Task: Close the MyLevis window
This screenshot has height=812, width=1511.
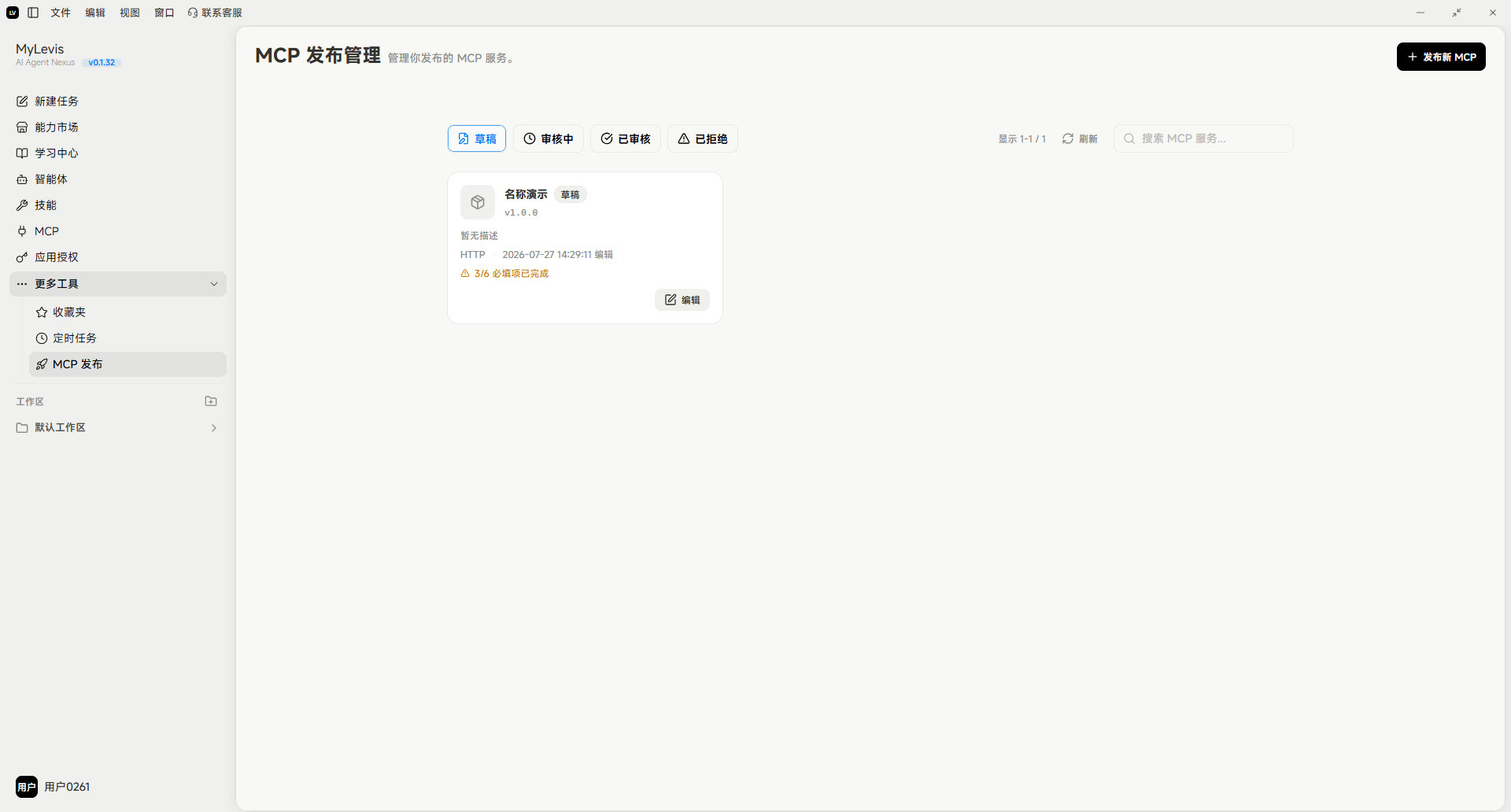Action: point(1493,13)
